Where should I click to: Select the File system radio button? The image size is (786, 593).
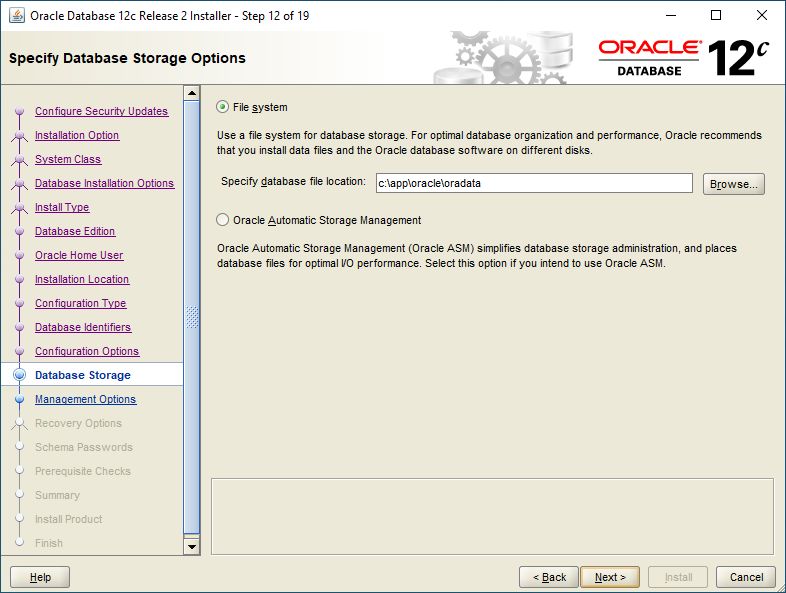click(x=223, y=107)
